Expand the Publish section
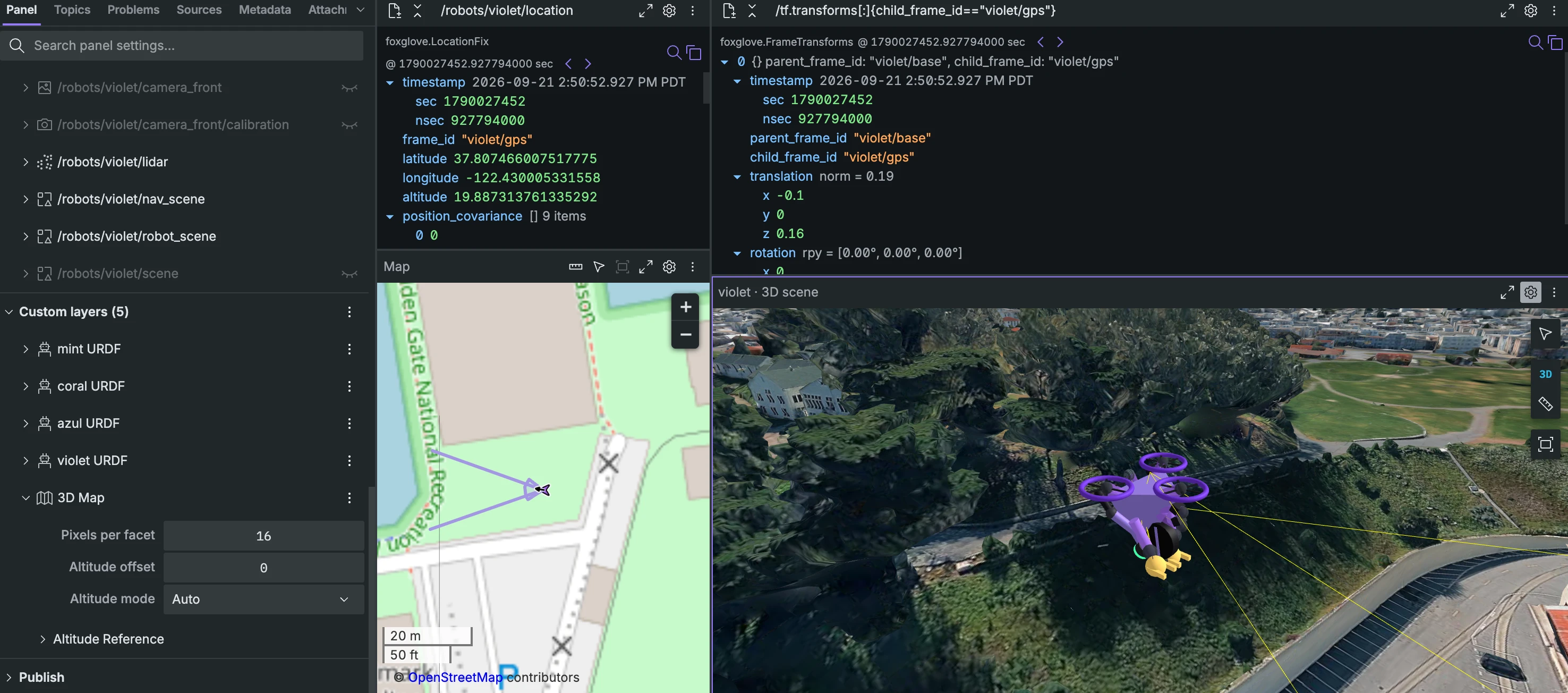 pos(8,677)
